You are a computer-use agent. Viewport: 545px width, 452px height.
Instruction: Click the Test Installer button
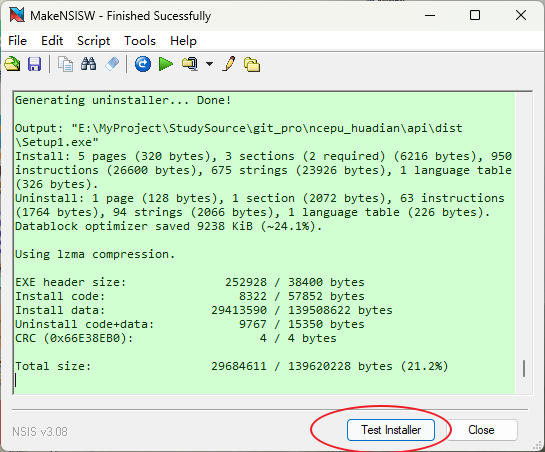click(391, 430)
